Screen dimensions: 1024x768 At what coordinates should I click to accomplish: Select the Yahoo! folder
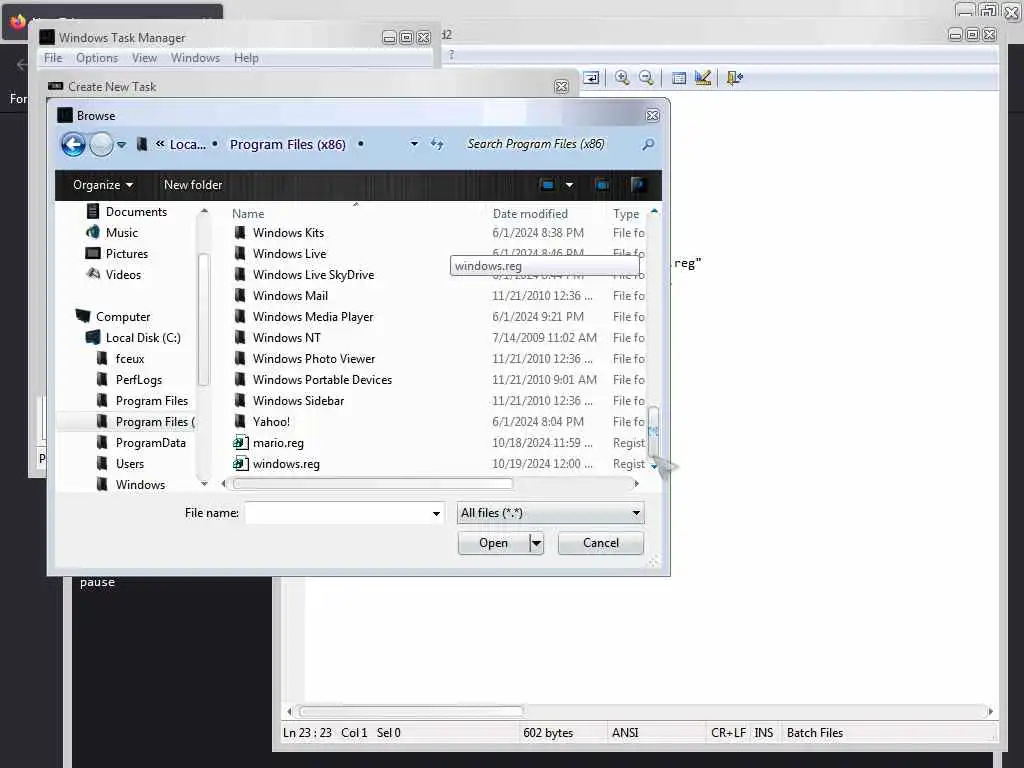point(271,422)
